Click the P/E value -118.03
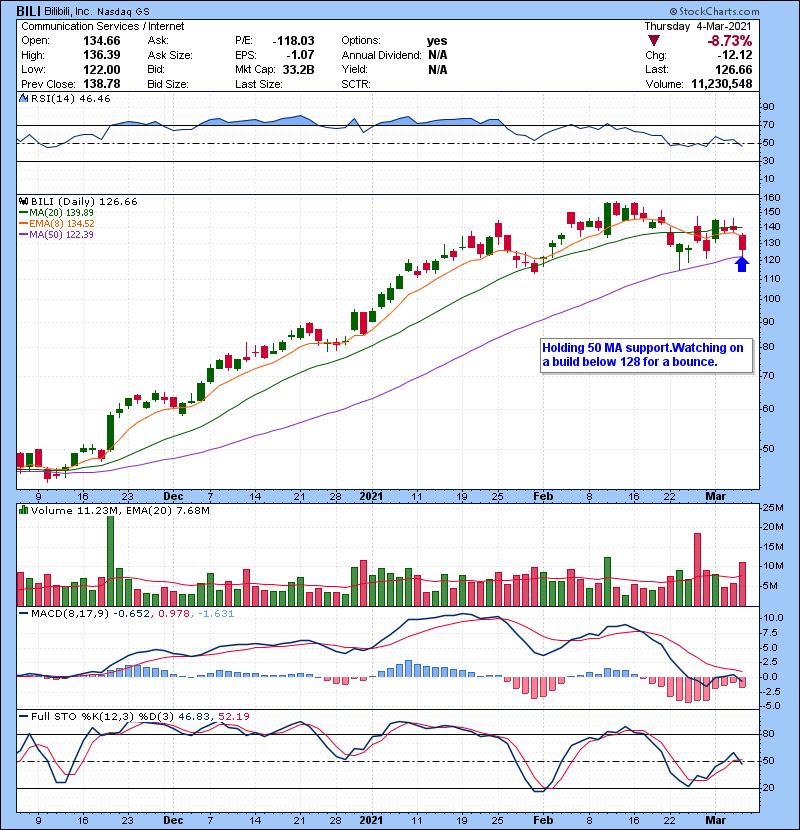 point(293,41)
